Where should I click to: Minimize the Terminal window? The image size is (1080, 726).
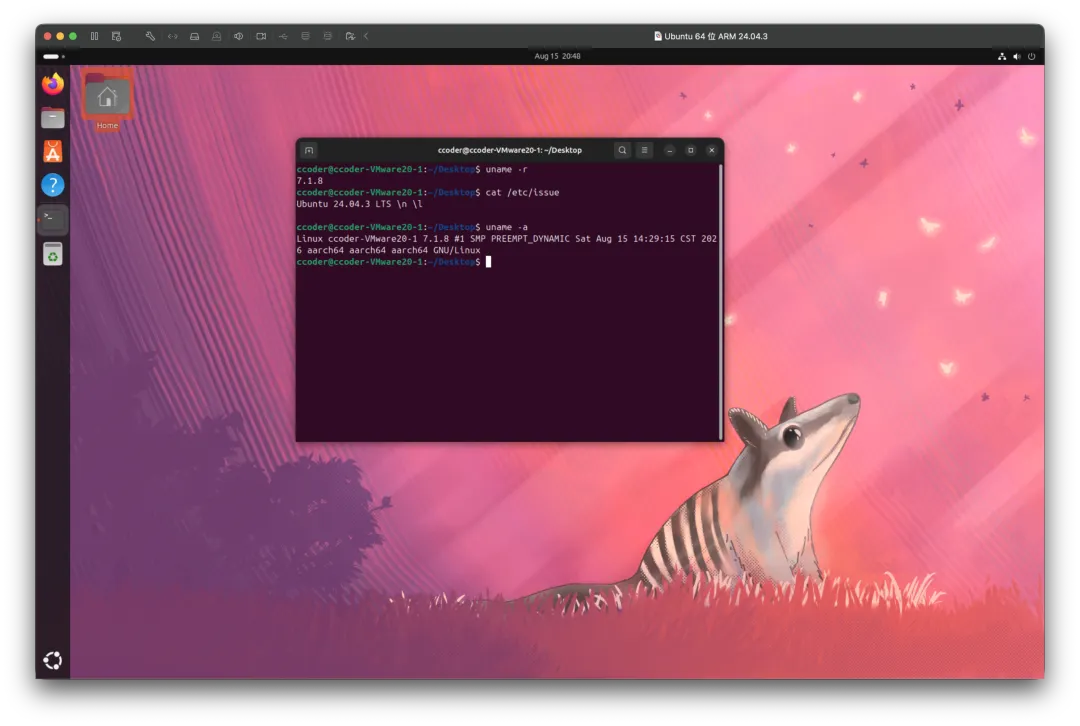pyautogui.click(x=669, y=150)
